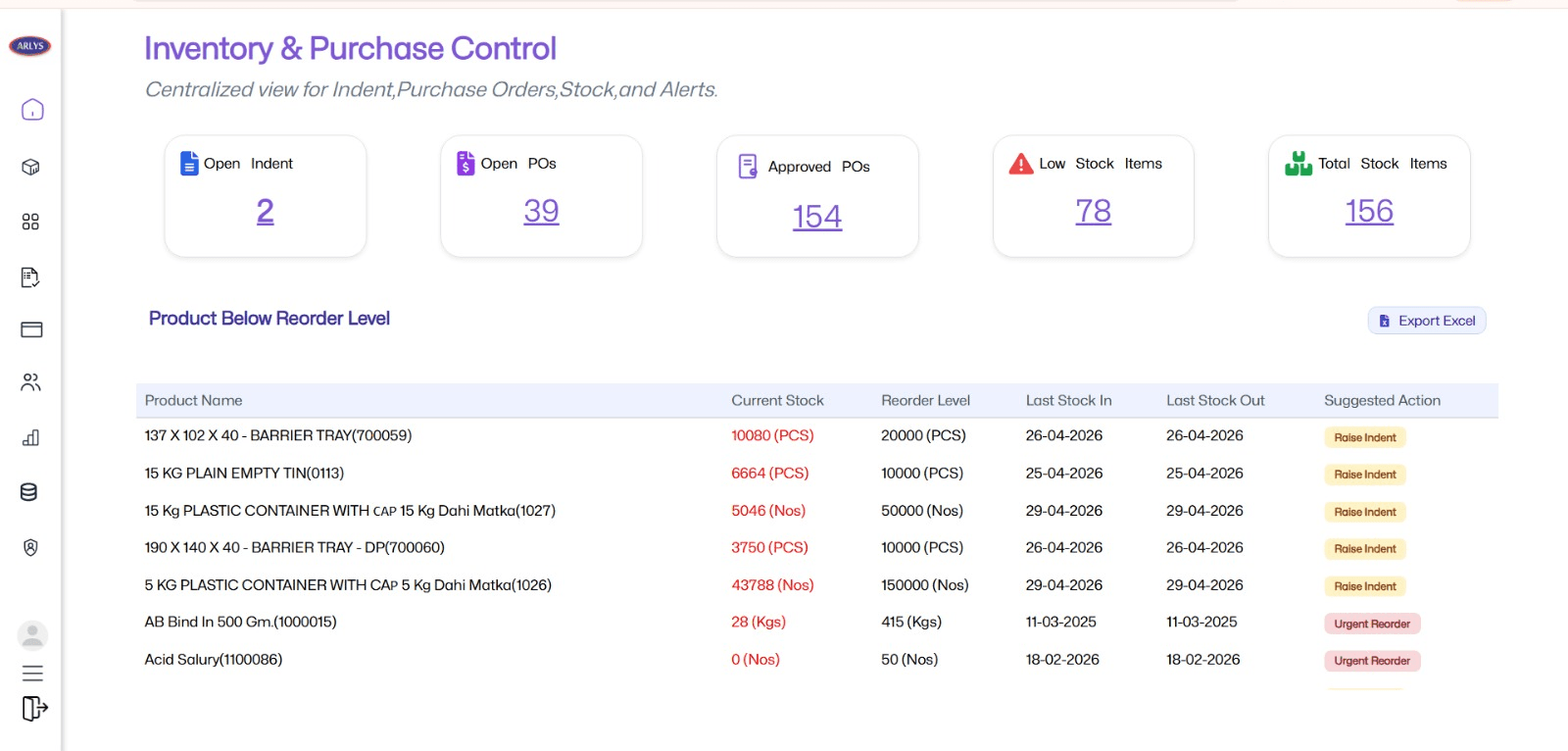This screenshot has width=1568, height=751.
Task: Open the bar chart reports icon in sidebar
Action: pos(30,437)
